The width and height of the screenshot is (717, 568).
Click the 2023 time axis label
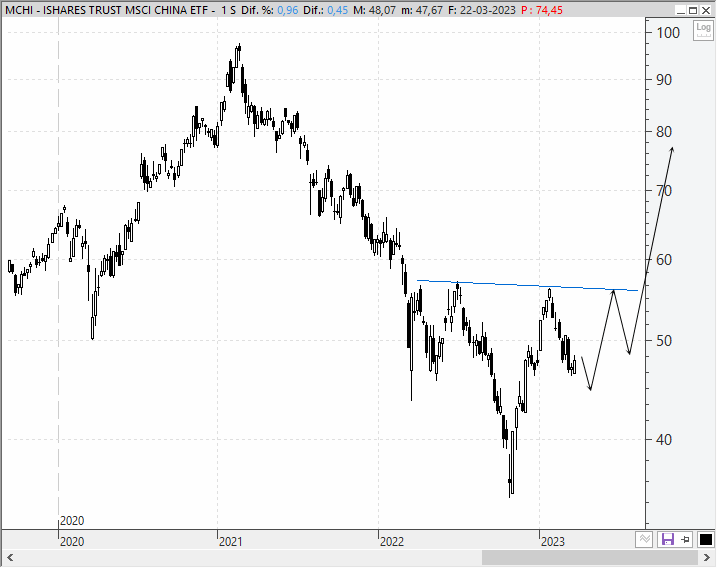(553, 541)
